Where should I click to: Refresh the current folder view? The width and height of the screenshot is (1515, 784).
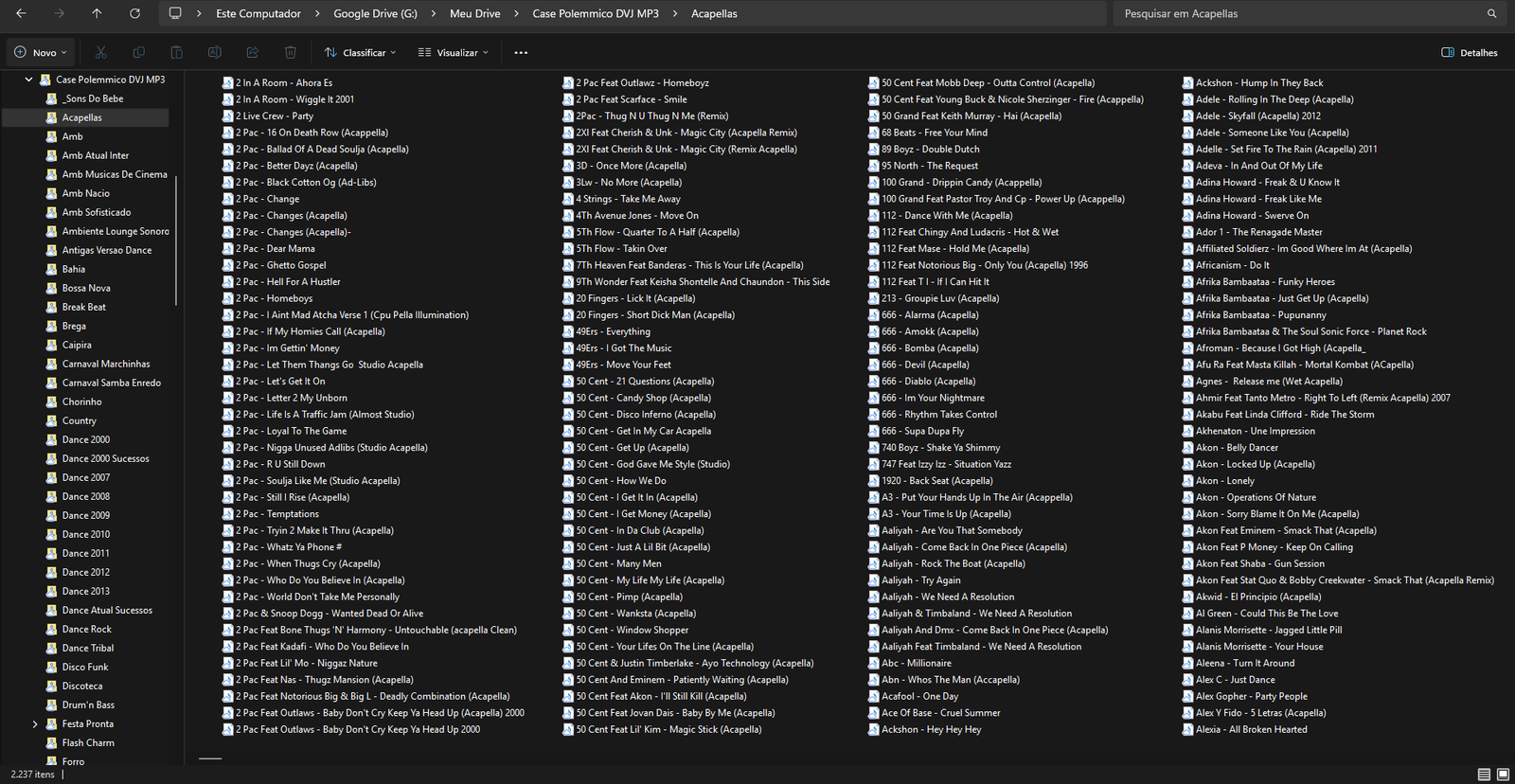[x=134, y=13]
